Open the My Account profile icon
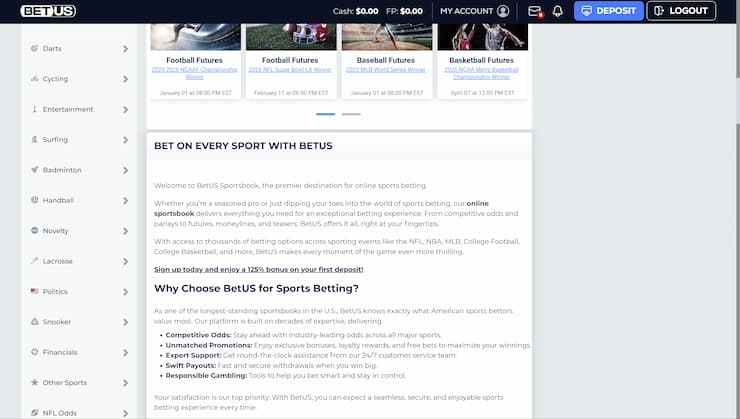Screen dimensions: 740x419 [503, 11]
